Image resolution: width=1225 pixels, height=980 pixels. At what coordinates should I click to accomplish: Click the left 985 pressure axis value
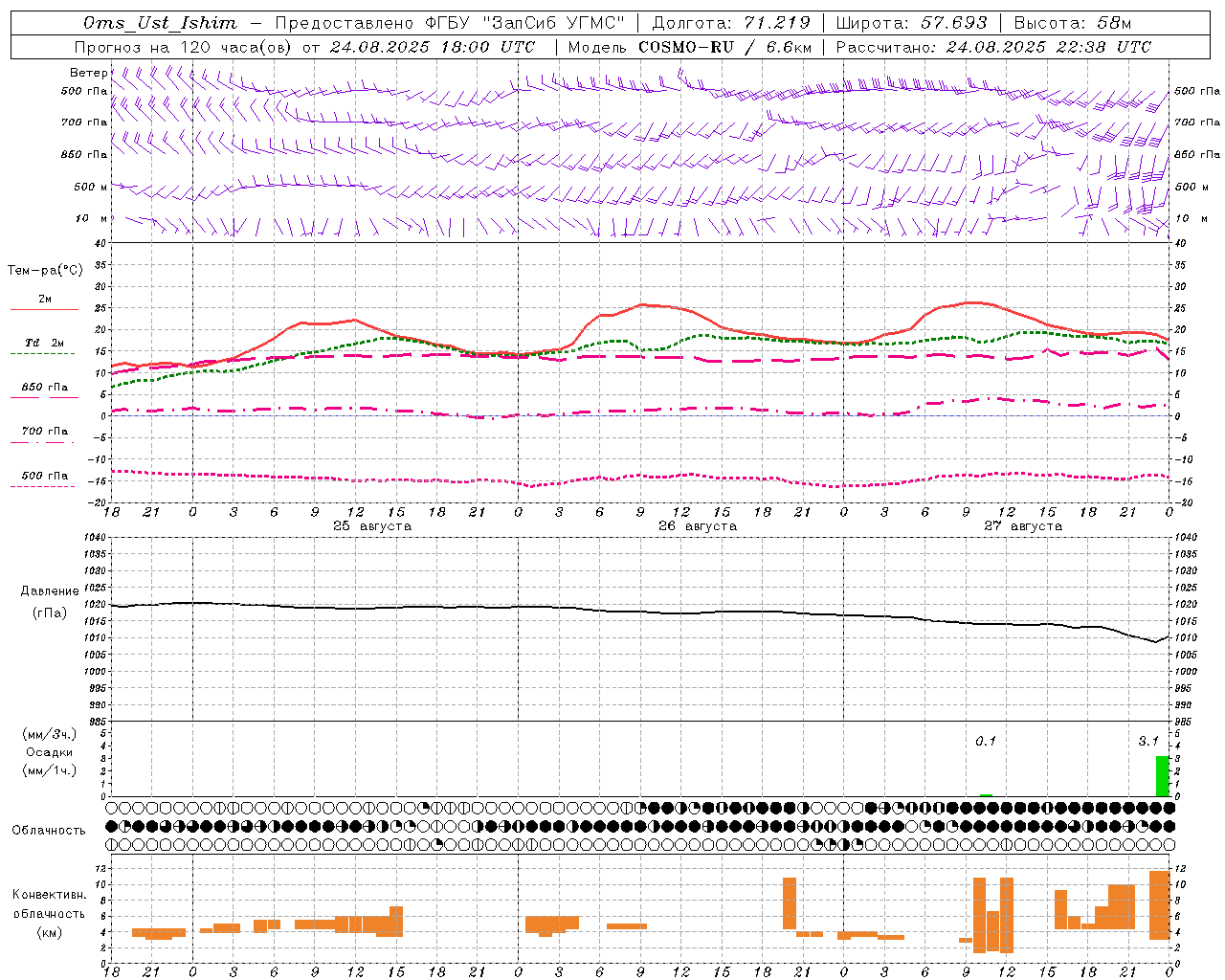click(97, 722)
